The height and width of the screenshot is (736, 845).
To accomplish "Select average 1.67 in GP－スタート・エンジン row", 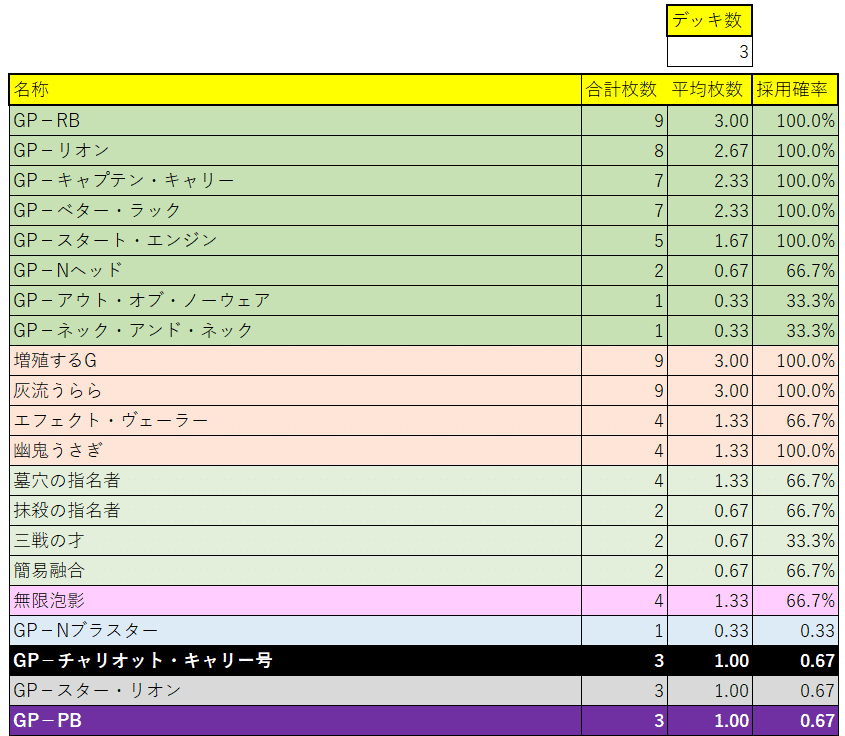I will (710, 240).
